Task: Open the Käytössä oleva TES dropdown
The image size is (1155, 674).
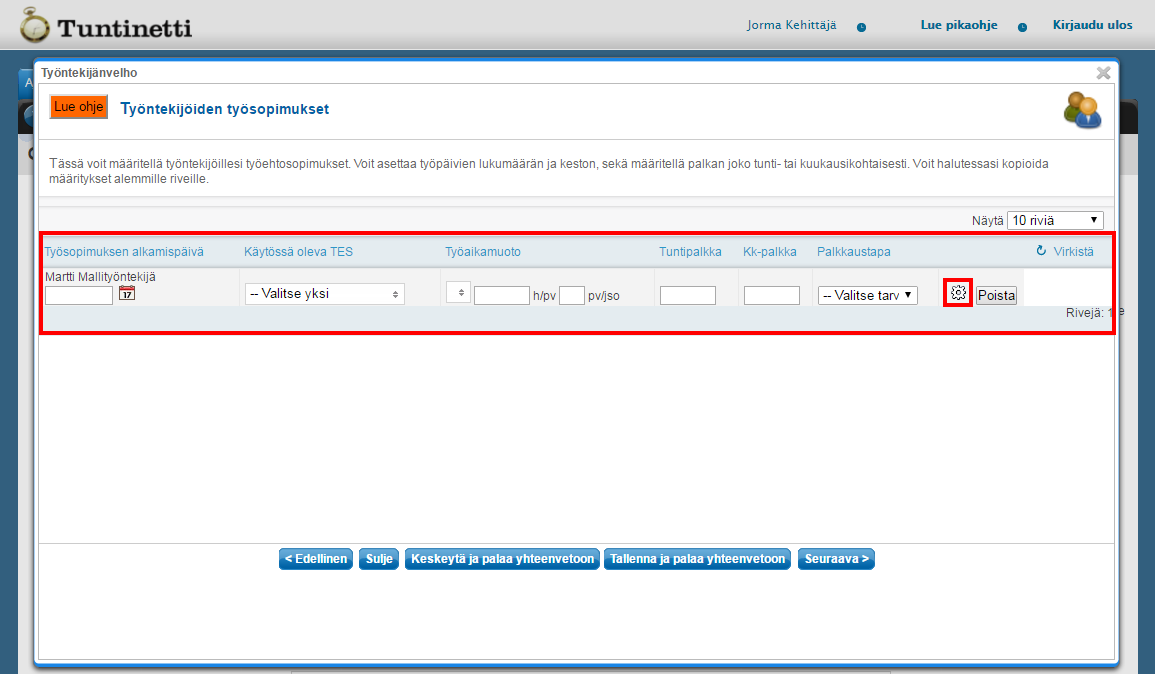Action: 324,294
